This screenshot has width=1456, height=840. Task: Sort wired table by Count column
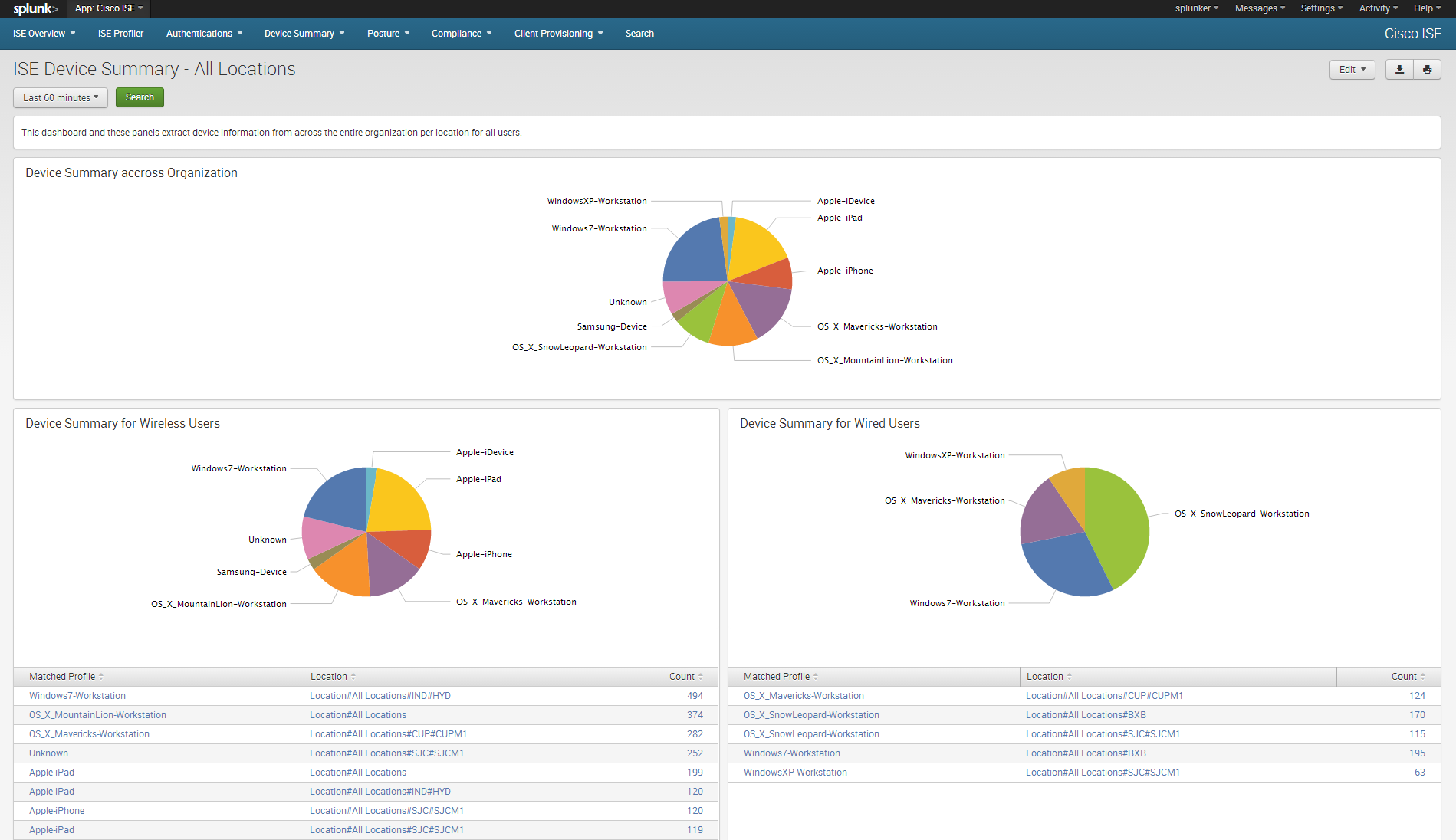[1408, 677]
